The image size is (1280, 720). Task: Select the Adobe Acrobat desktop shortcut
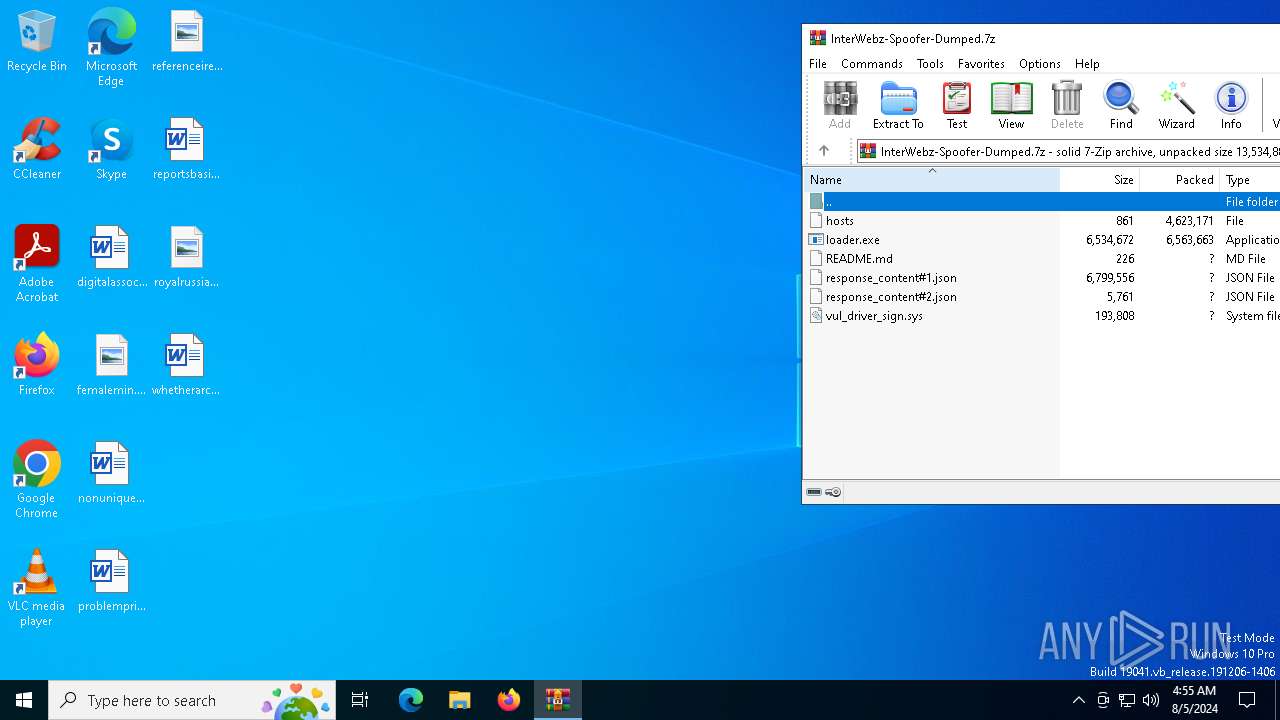click(x=37, y=264)
